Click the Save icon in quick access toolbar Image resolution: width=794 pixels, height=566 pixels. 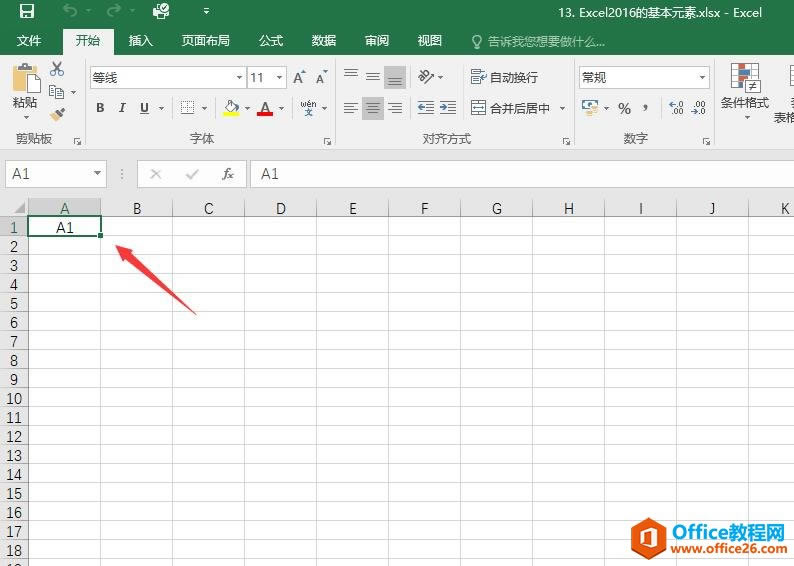pyautogui.click(x=26, y=11)
